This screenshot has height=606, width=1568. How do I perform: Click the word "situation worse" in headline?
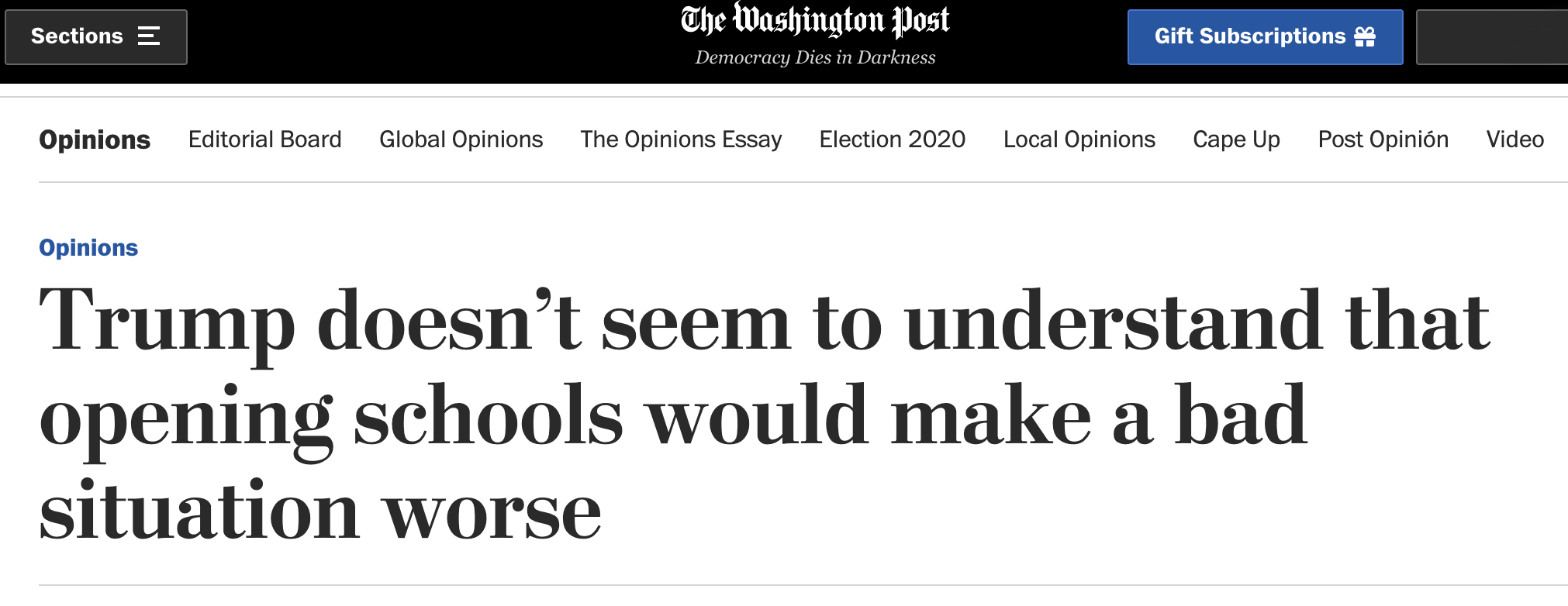[x=319, y=510]
